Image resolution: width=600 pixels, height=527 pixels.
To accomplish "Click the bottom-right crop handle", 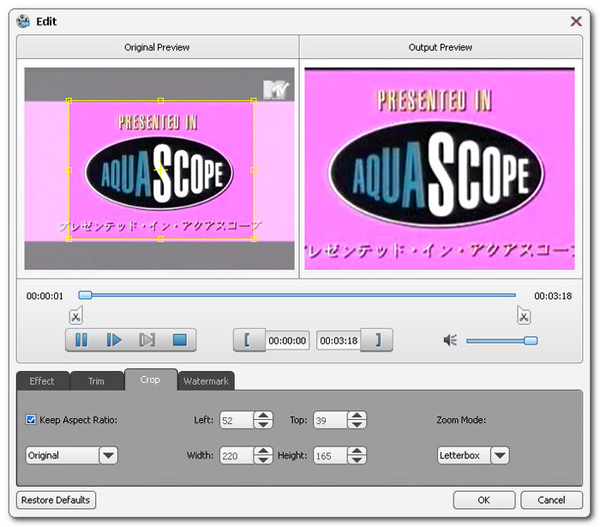I will coord(253,239).
